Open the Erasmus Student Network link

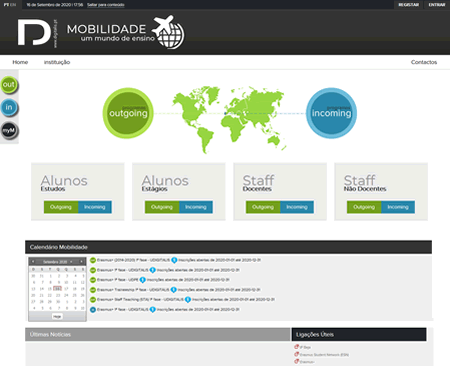324,355
